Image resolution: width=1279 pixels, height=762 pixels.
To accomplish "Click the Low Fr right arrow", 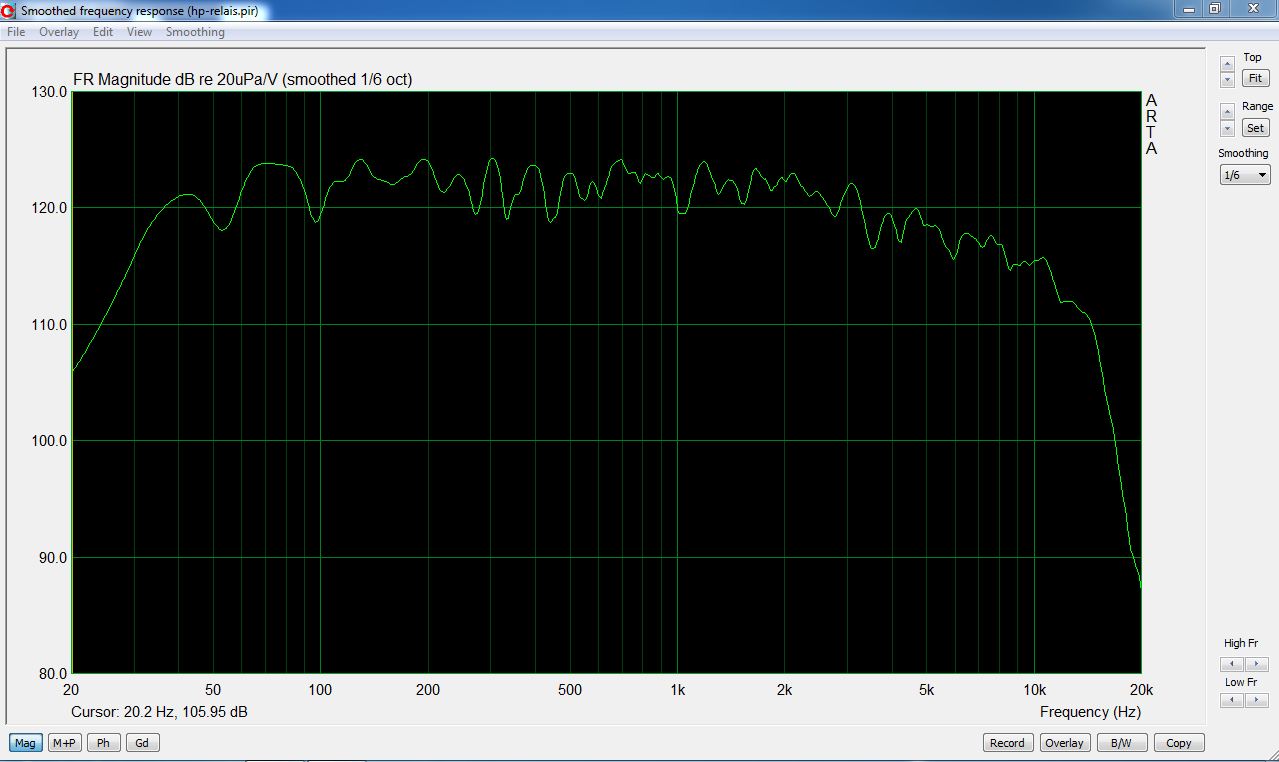I will [1257, 701].
